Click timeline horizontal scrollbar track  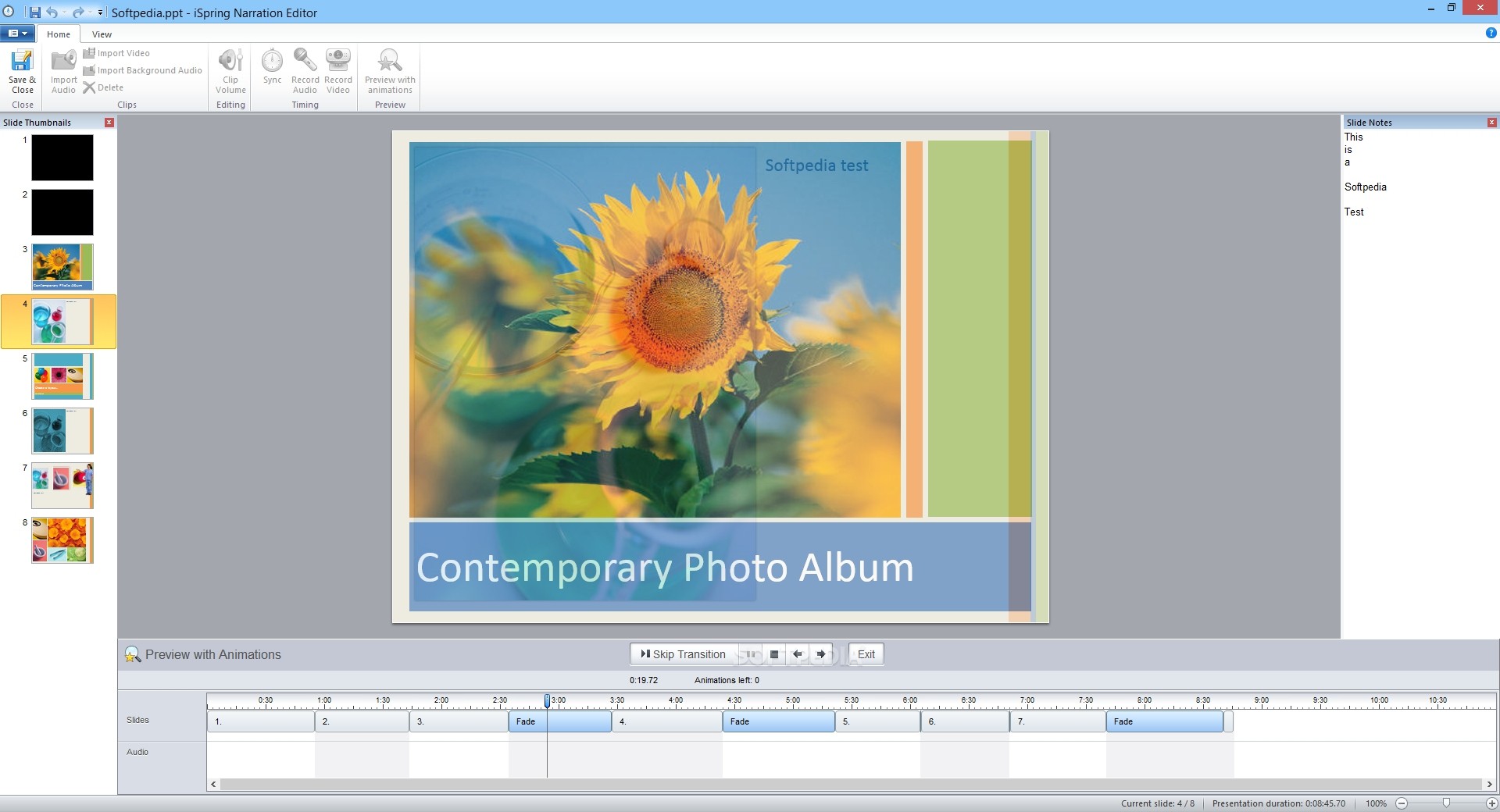[852, 784]
